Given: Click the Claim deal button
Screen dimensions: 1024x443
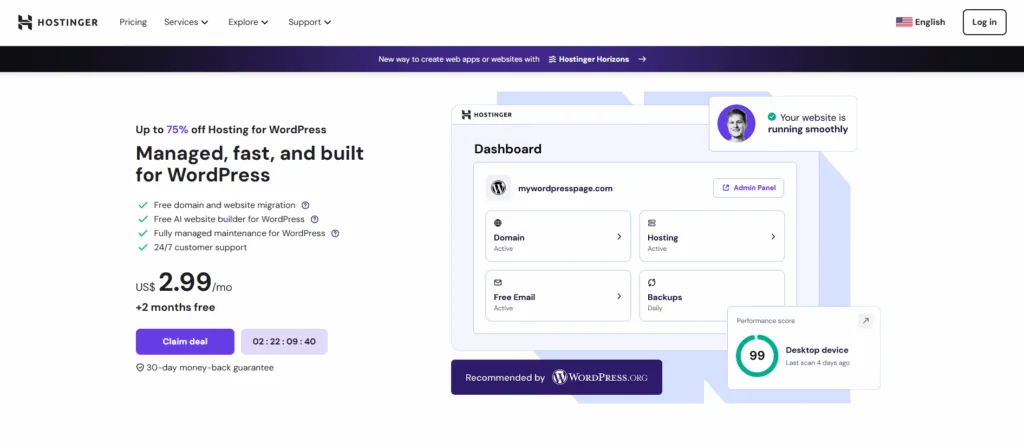Looking at the screenshot, I should (185, 342).
